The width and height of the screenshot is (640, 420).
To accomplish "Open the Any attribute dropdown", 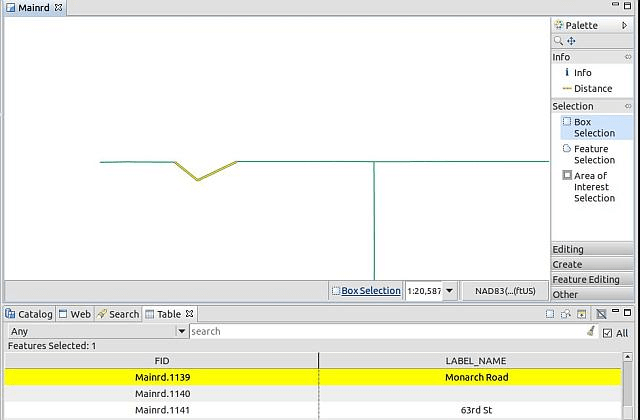I will [x=182, y=331].
